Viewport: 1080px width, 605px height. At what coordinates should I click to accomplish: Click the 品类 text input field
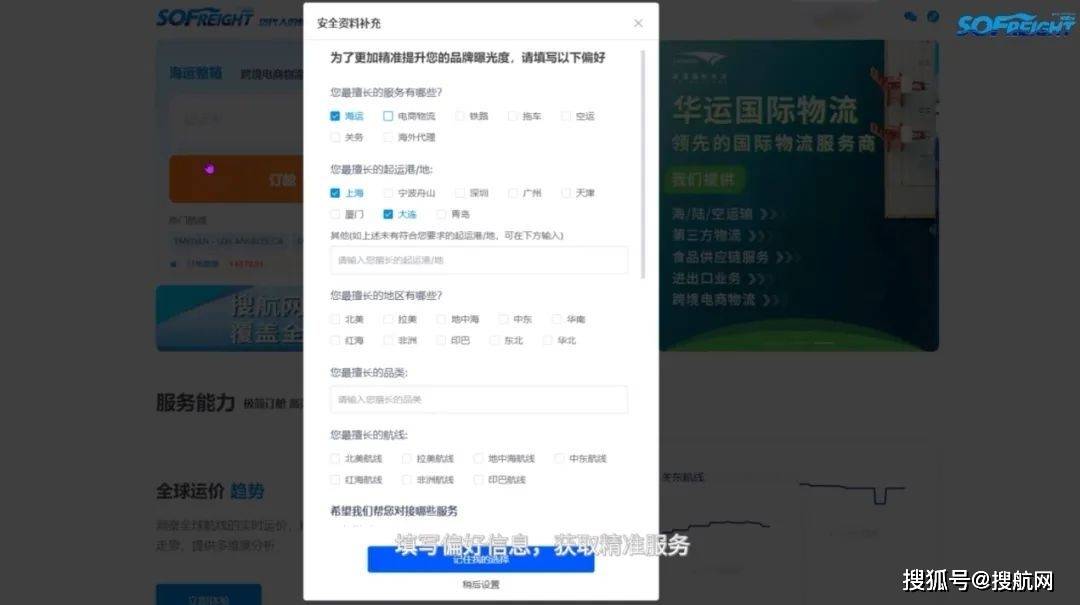click(x=479, y=398)
